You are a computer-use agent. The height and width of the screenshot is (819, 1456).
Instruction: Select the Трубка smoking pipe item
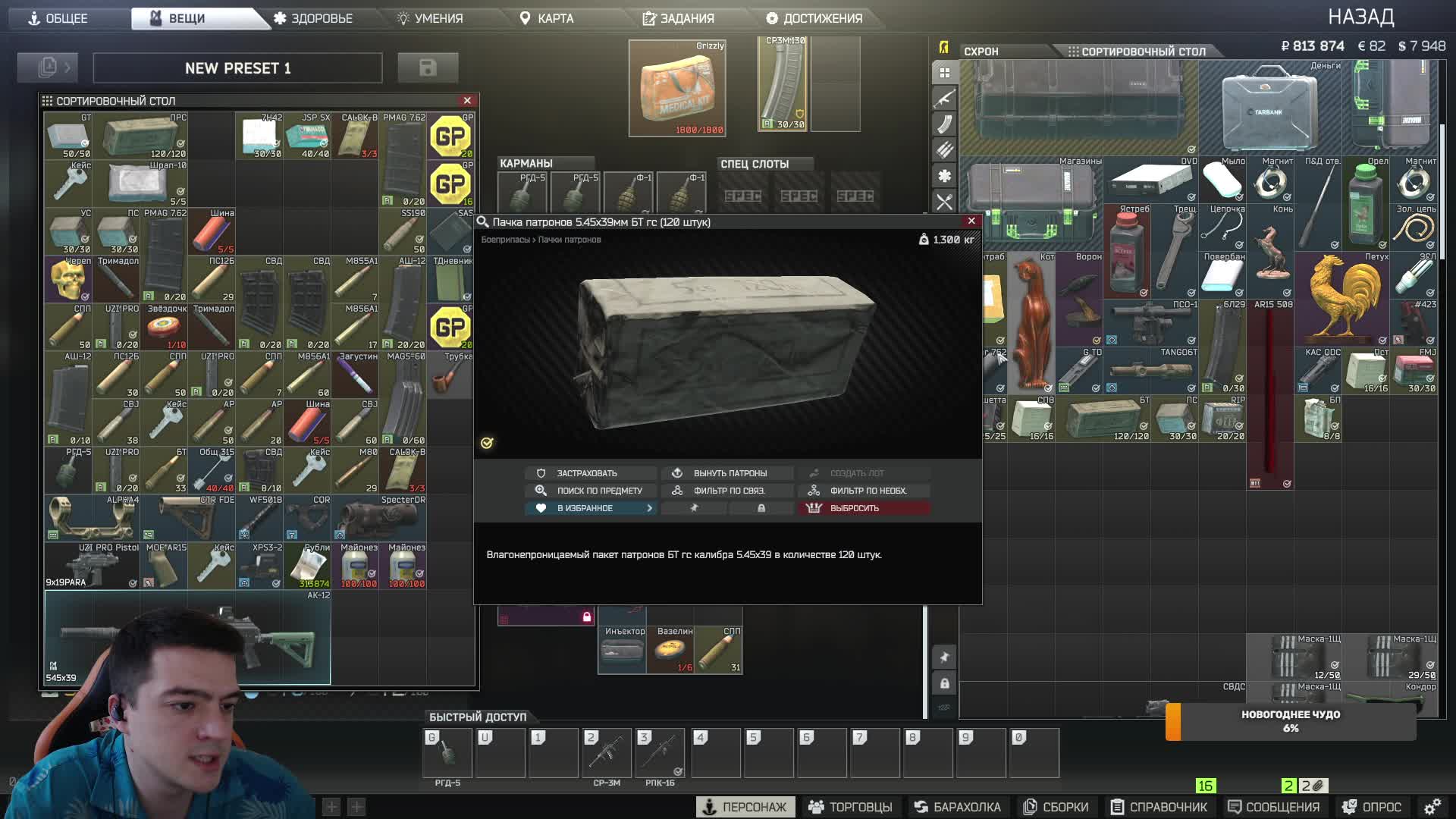[x=450, y=375]
